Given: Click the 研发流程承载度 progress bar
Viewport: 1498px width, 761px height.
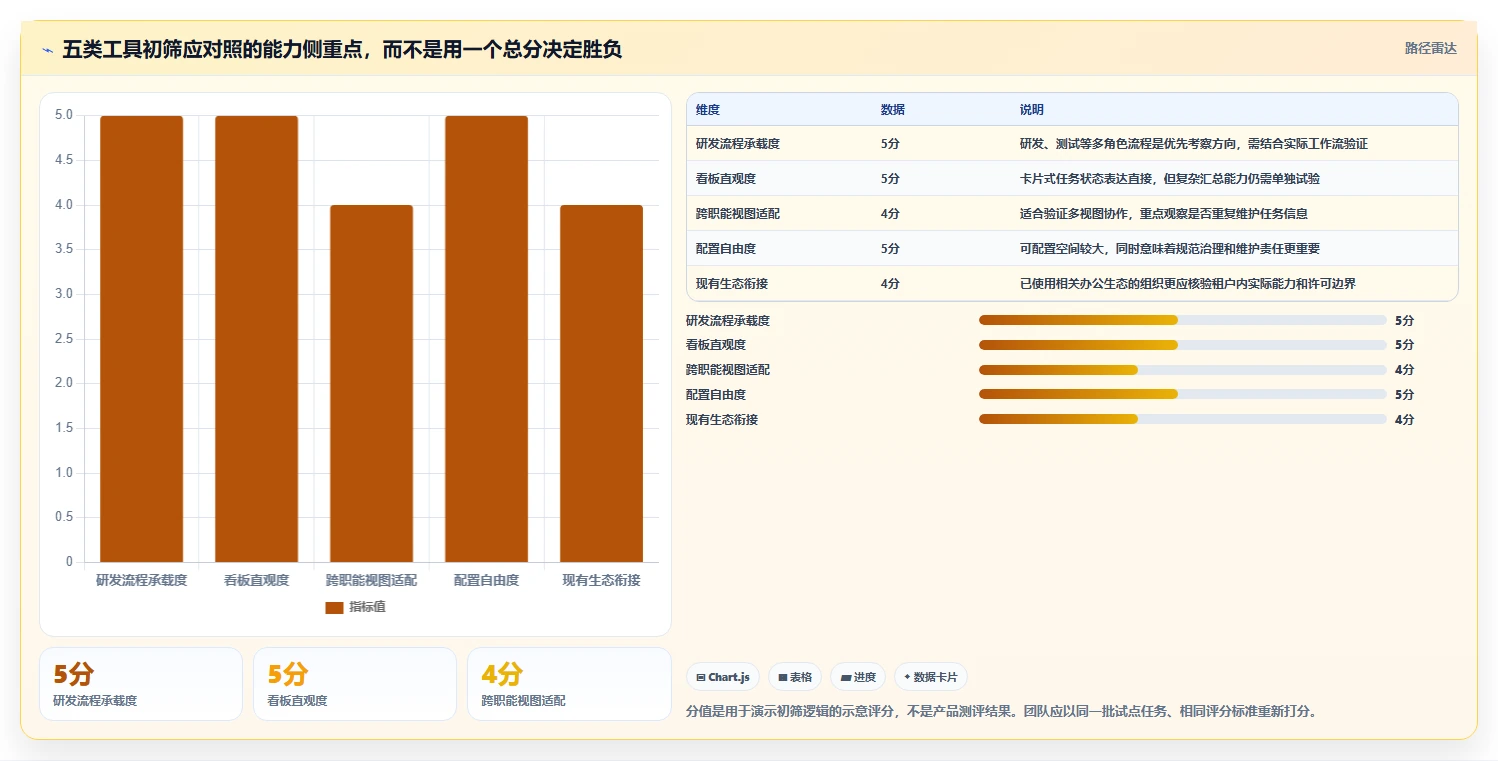Looking at the screenshot, I should [x=1182, y=320].
